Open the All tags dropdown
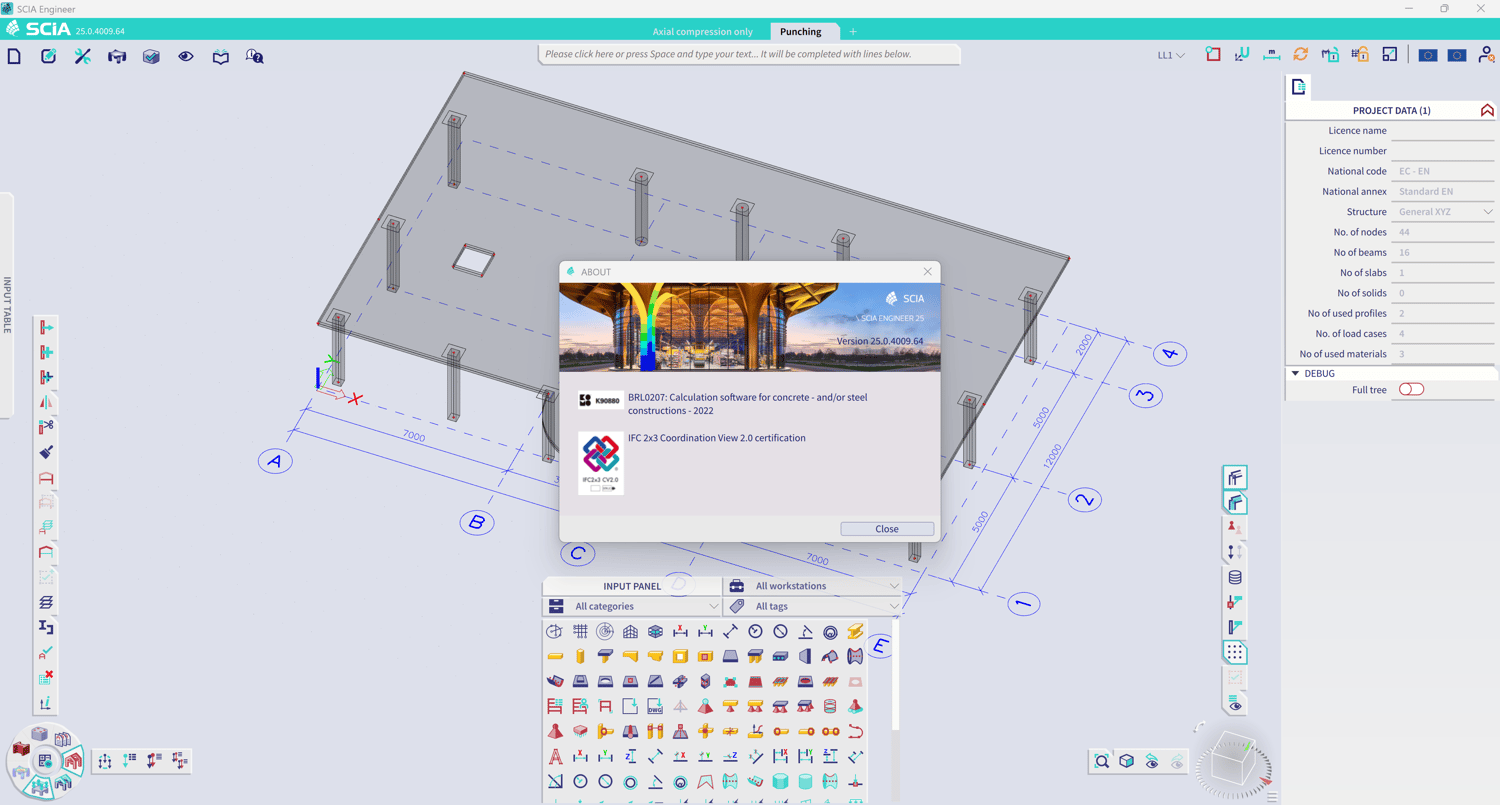 pyautogui.click(x=812, y=606)
